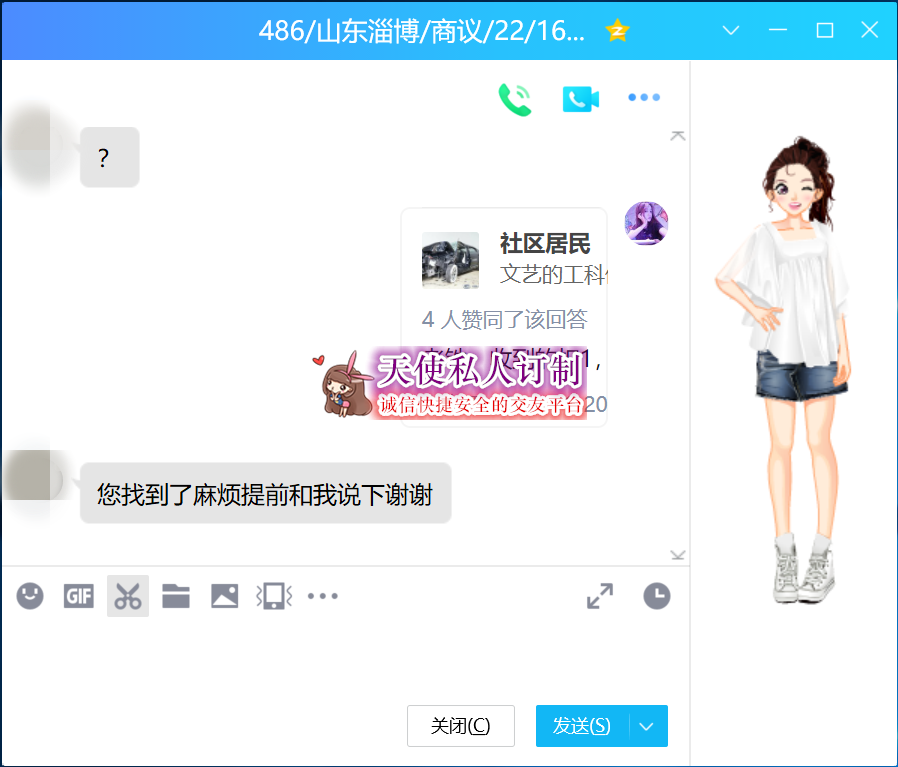Open the chat history clock icon
Screen dimensions: 898x767
tap(656, 597)
